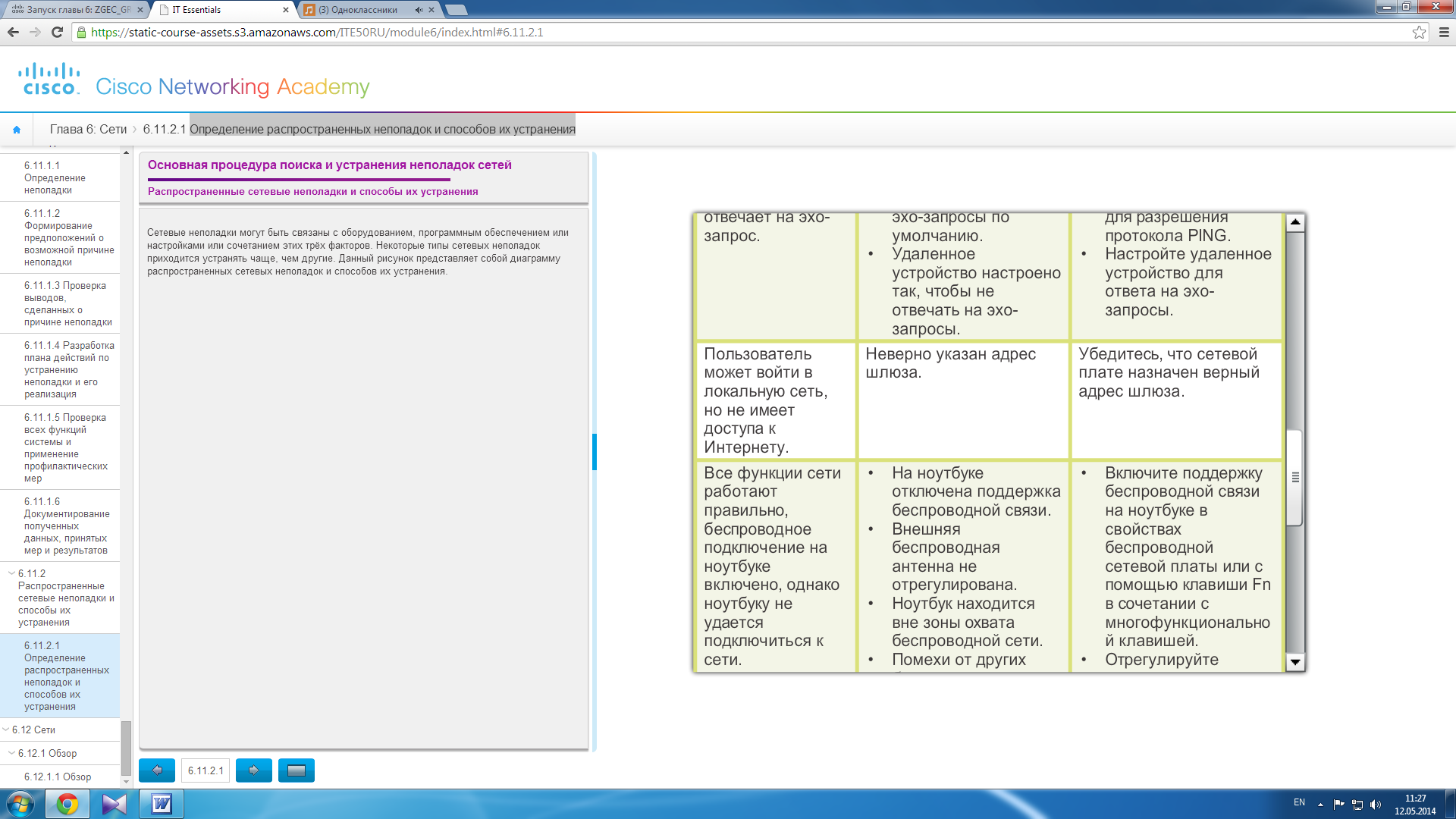Image resolution: width=1456 pixels, height=819 pixels.
Task: Open section 6.11.1.2 Формирование предположений
Action: [x=60, y=237]
